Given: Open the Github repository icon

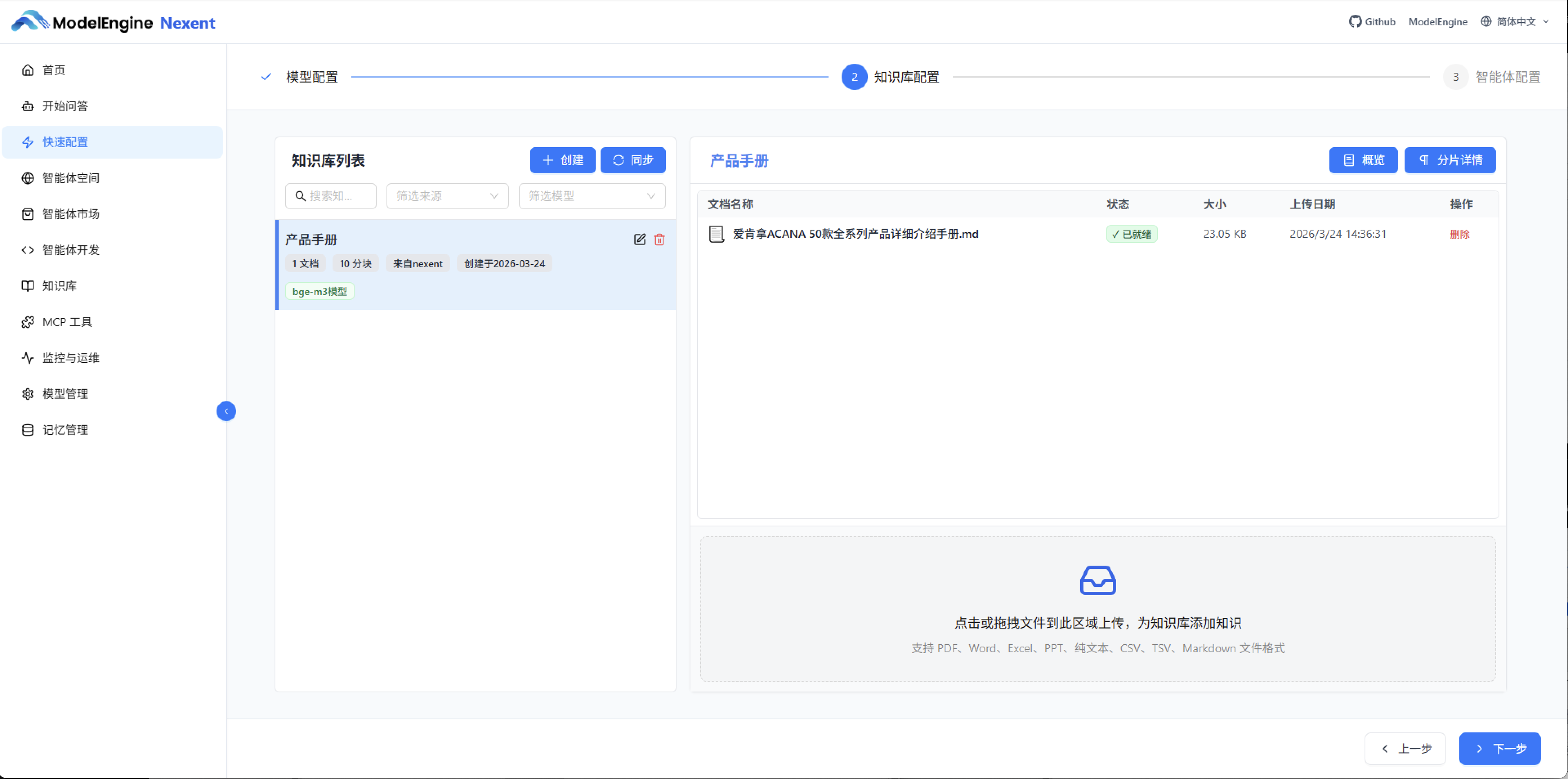Looking at the screenshot, I should (1356, 21).
